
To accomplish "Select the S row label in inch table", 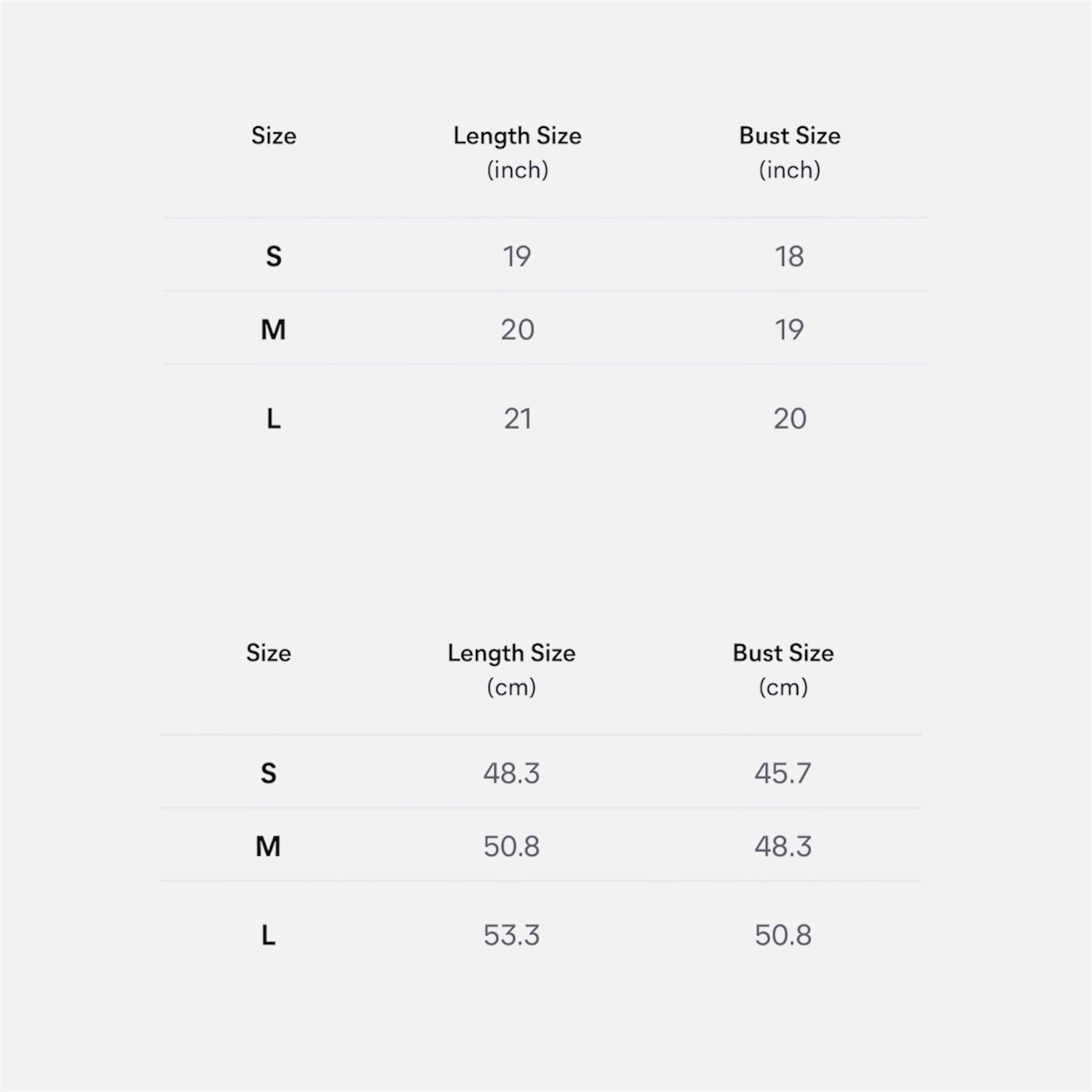I will [274, 256].
